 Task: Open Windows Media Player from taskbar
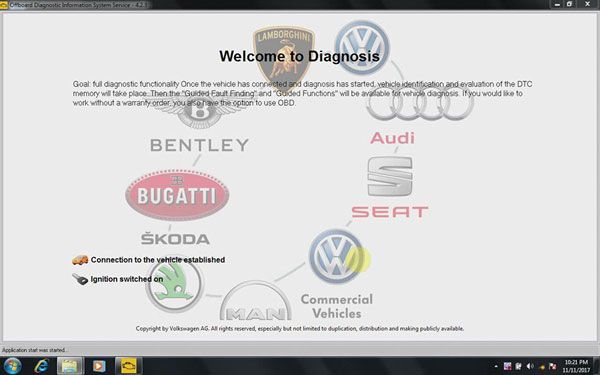[99, 366]
